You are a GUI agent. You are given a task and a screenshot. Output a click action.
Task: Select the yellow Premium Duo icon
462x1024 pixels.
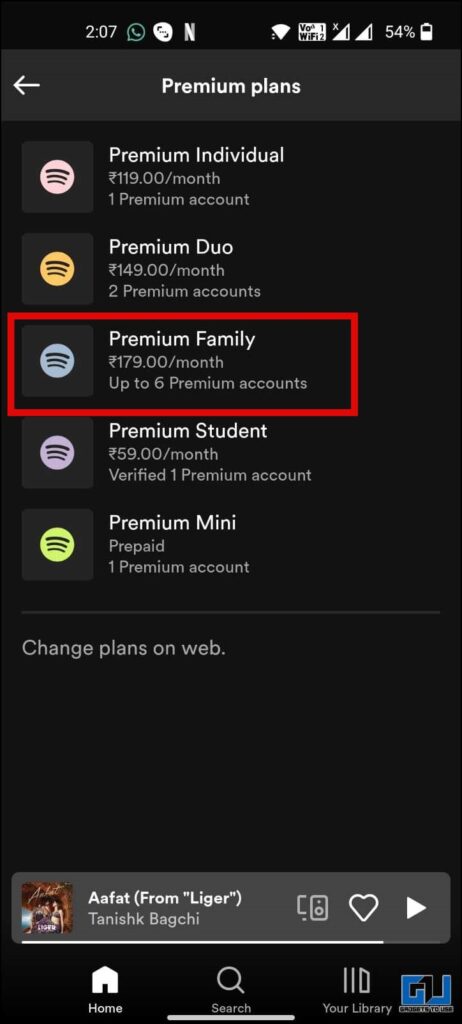point(58,268)
